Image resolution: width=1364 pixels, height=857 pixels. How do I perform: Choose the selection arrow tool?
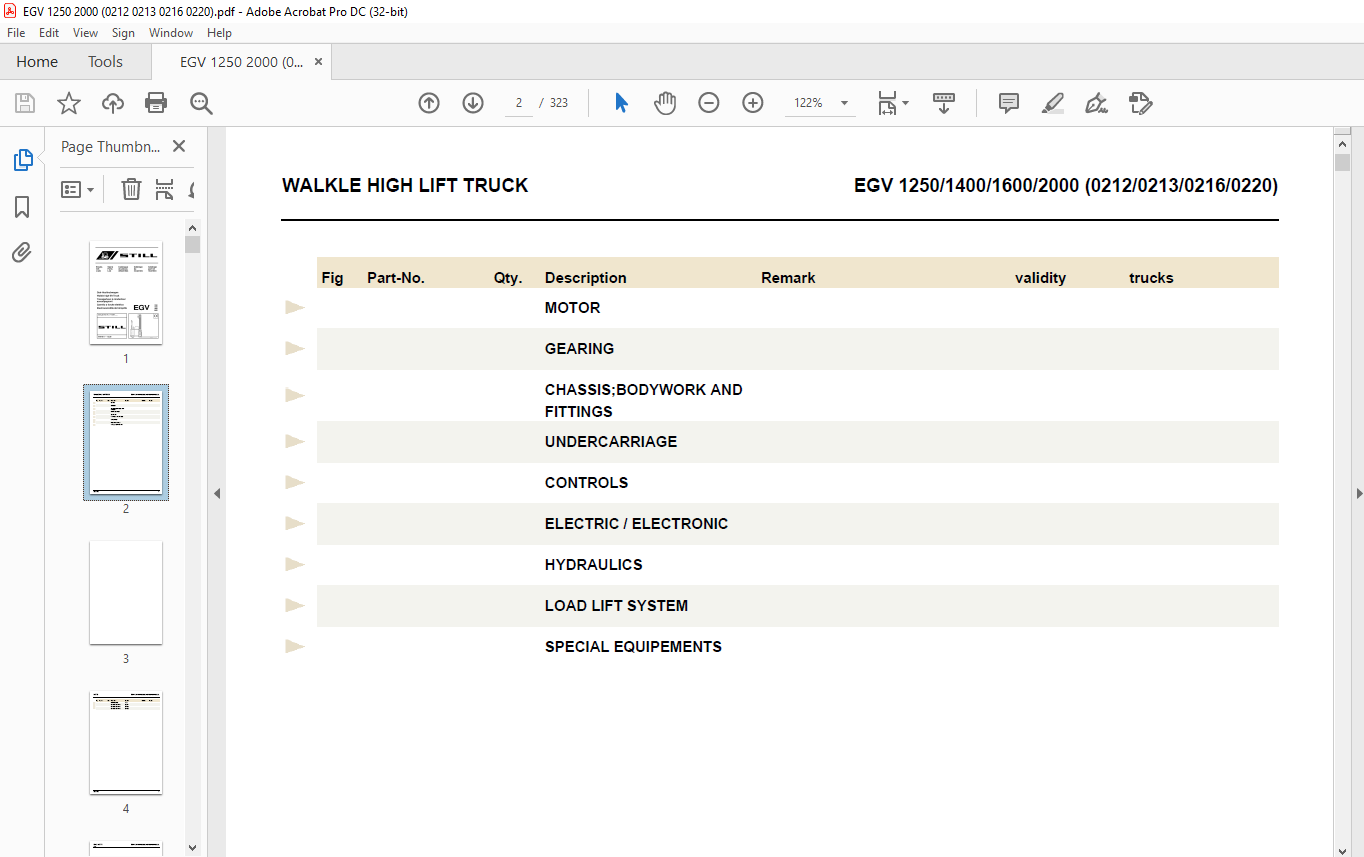tap(621, 103)
